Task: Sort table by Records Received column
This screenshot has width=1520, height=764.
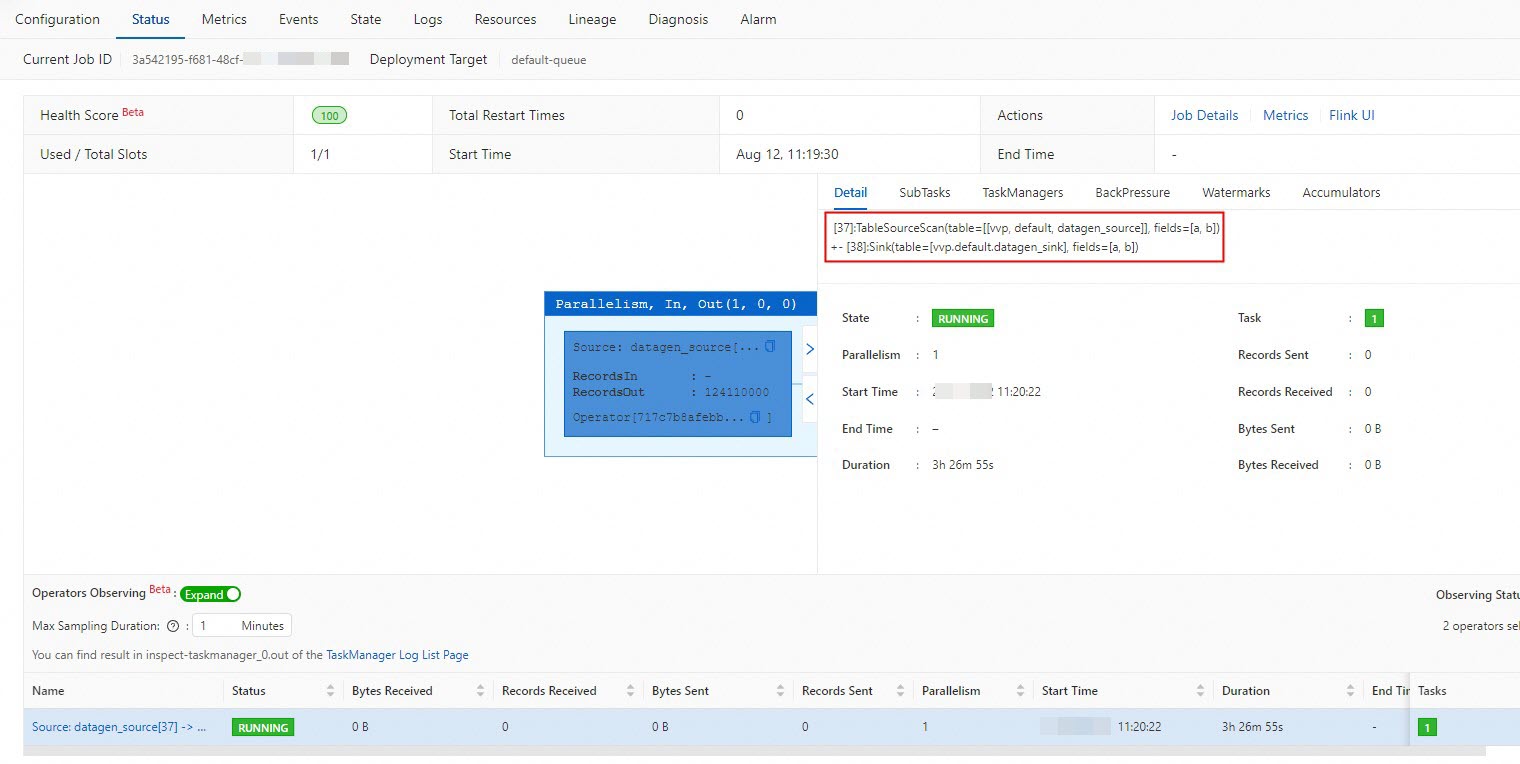Action: pyautogui.click(x=630, y=691)
